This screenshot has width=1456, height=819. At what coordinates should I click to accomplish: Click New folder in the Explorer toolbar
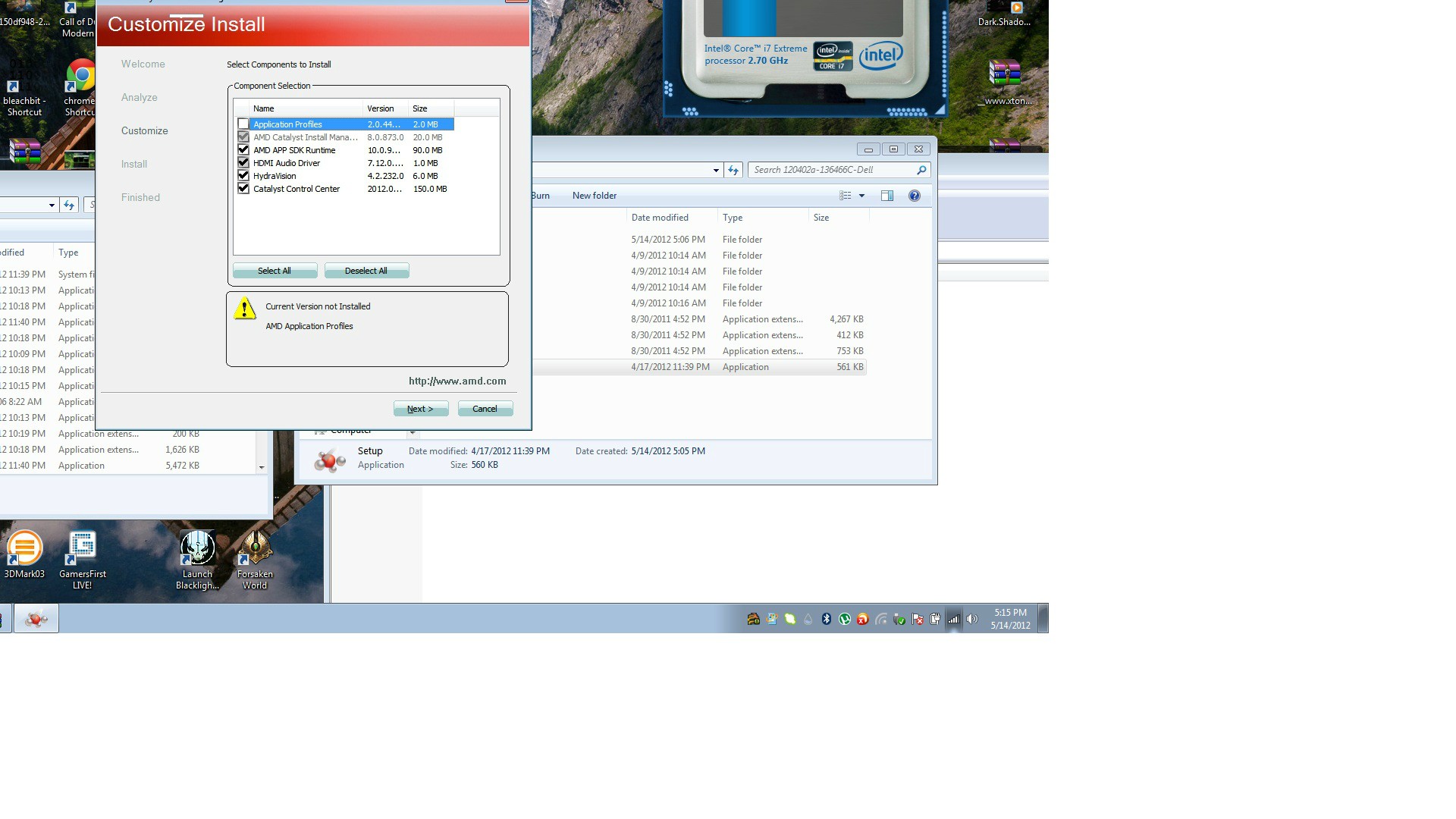[595, 196]
